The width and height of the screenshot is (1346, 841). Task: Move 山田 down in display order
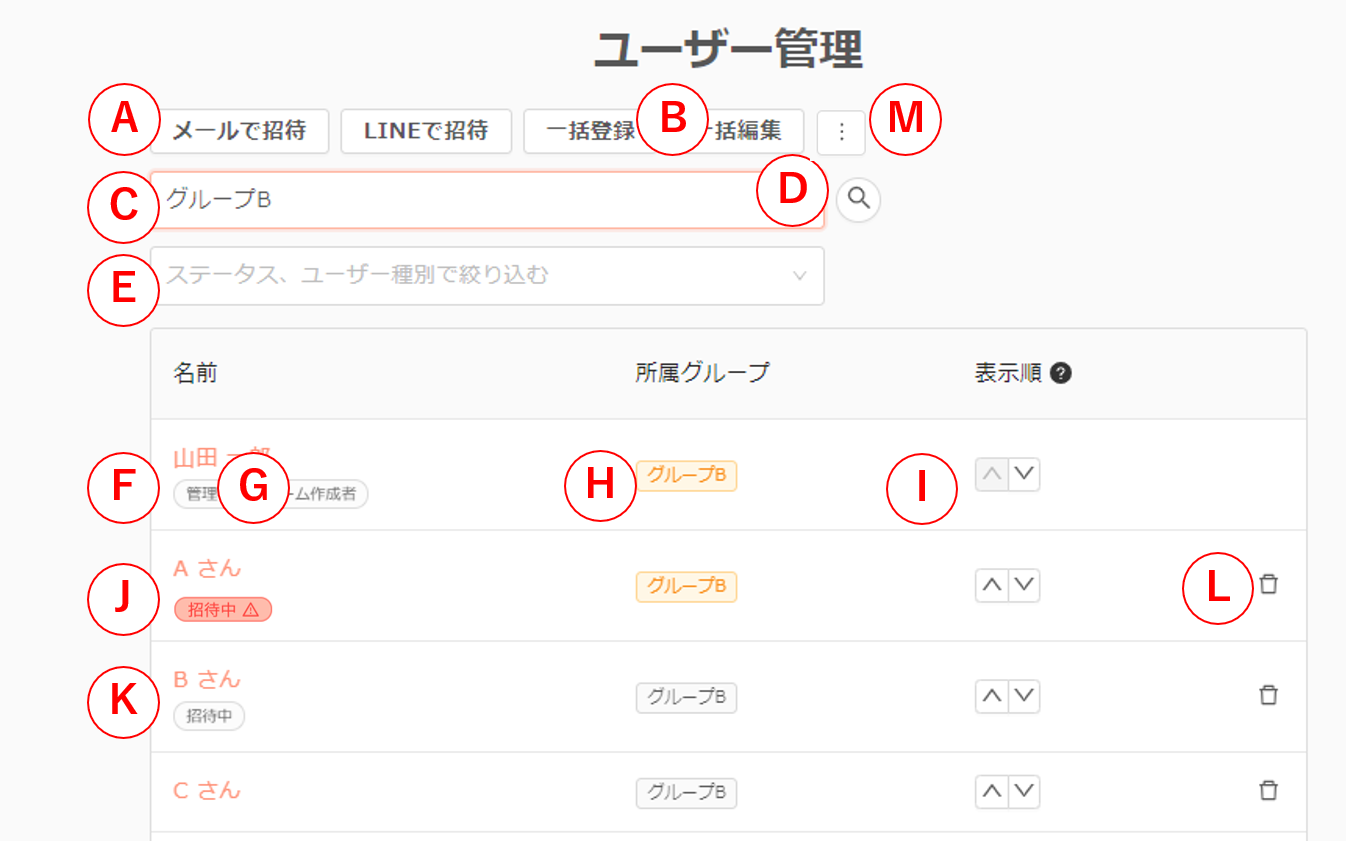(1024, 475)
